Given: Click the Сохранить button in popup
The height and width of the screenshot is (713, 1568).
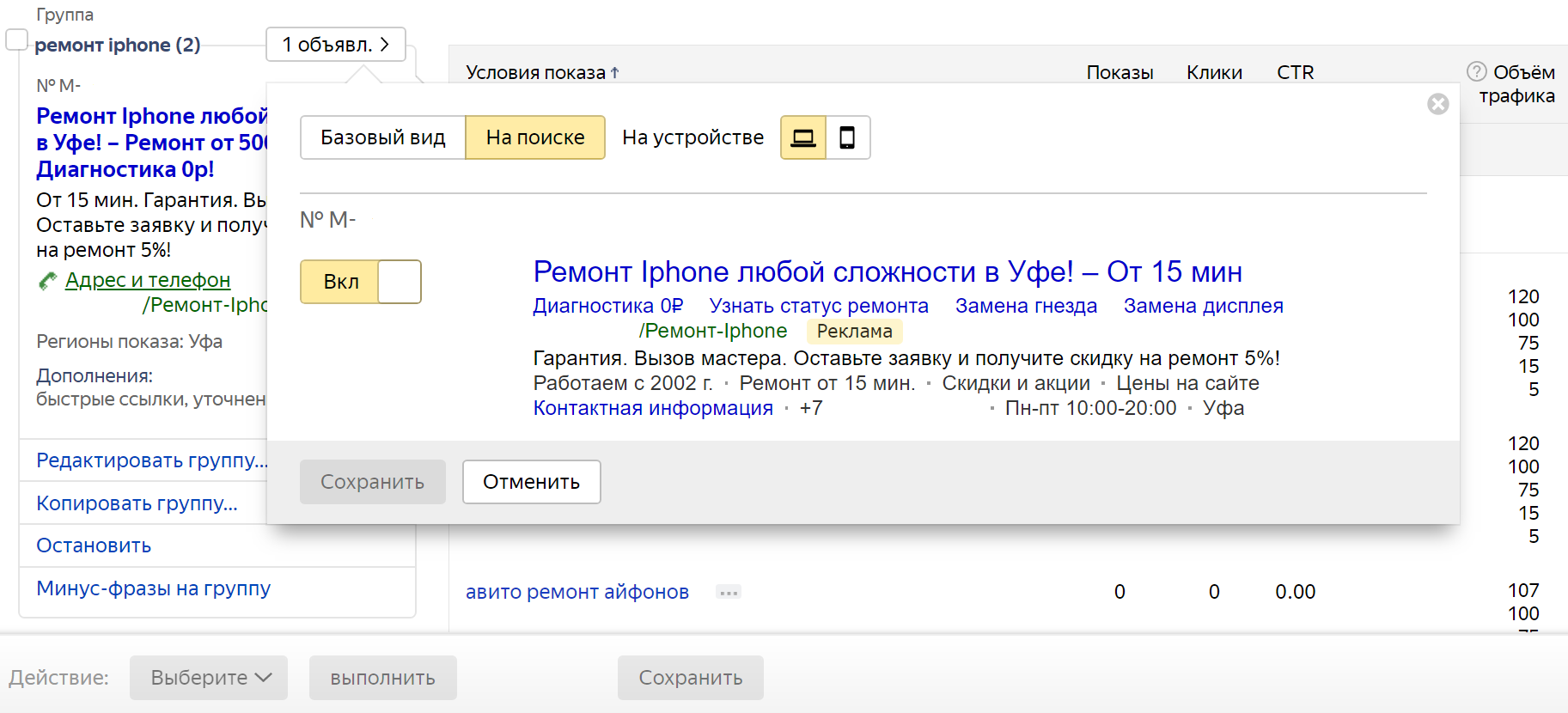Looking at the screenshot, I should (x=372, y=482).
